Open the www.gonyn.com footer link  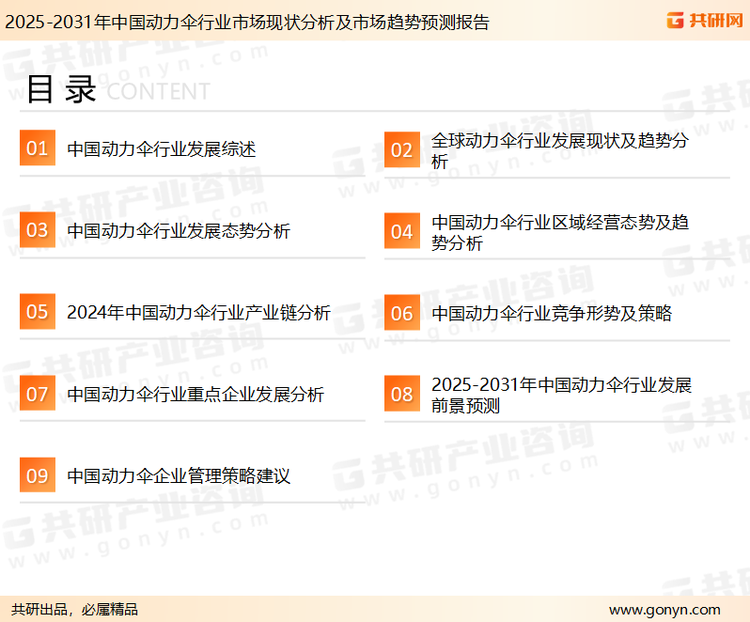pos(664,610)
